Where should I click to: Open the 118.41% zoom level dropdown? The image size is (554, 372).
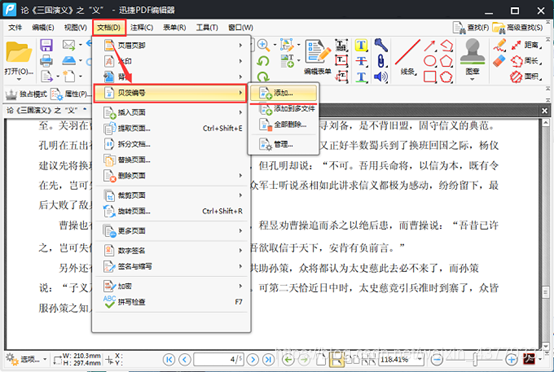[x=420, y=359]
